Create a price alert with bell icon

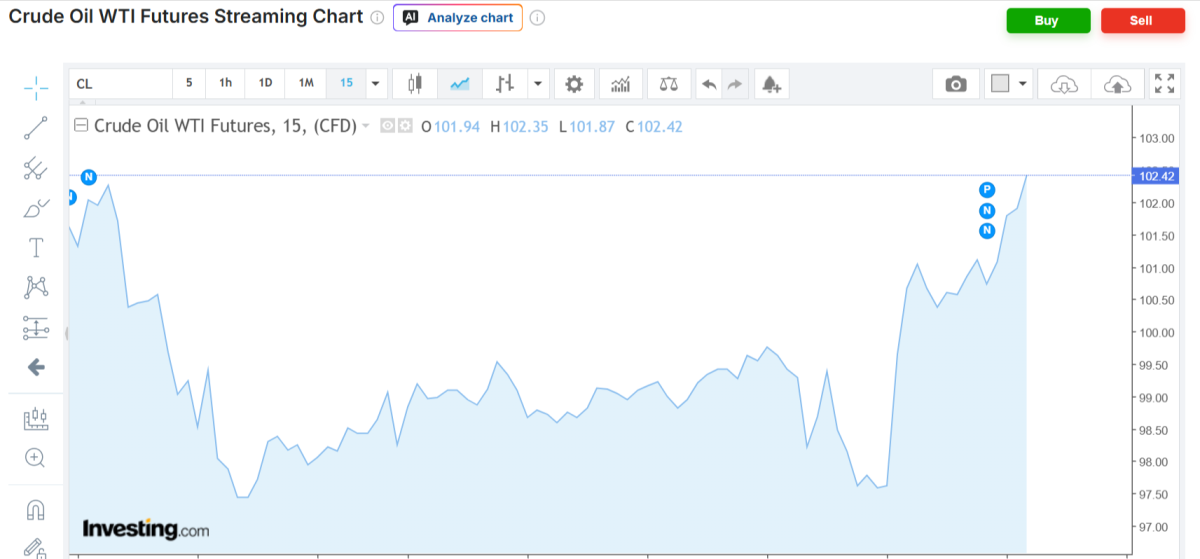point(771,84)
